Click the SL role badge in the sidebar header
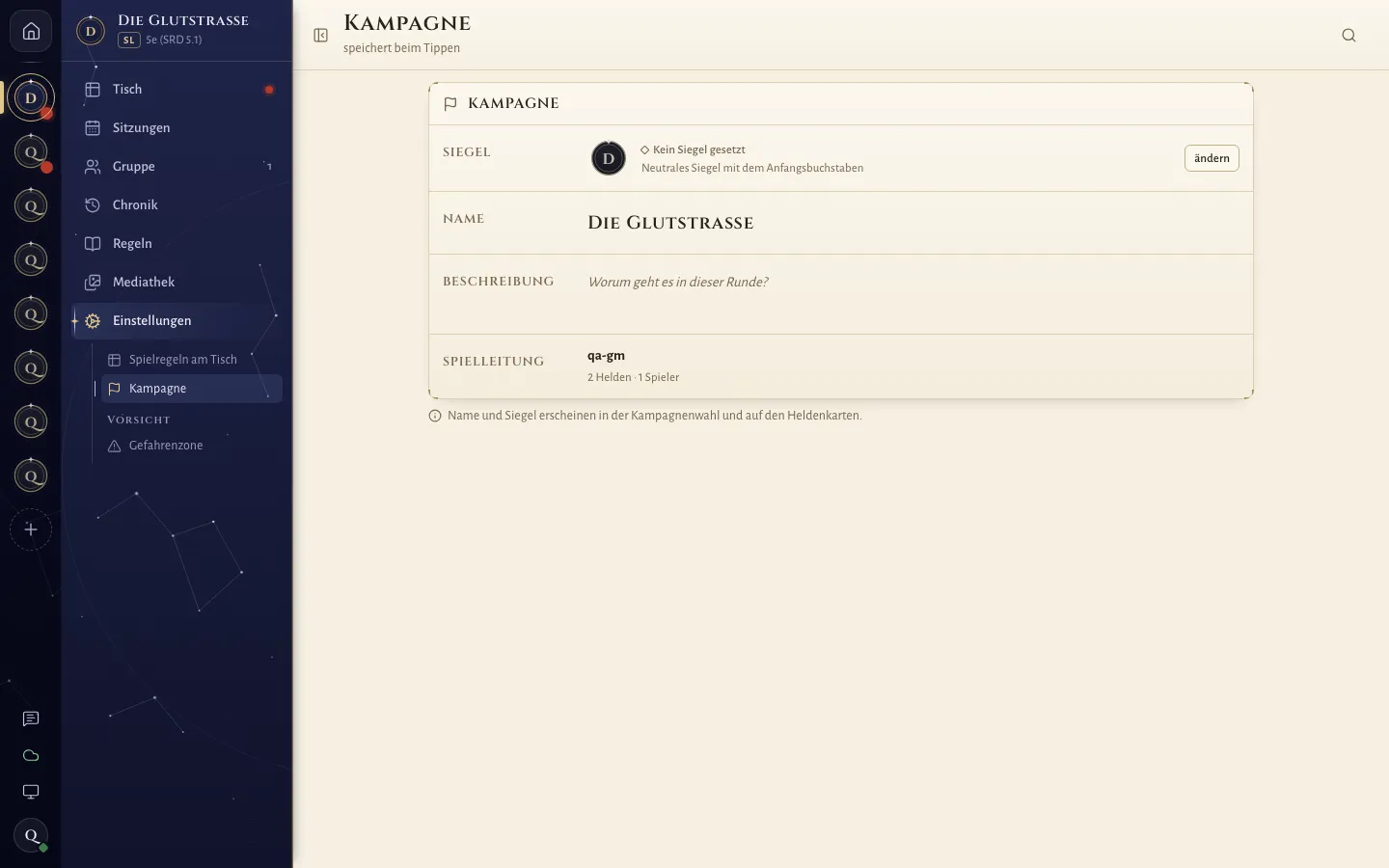Screen dimensions: 1389x868 [x=129, y=41]
